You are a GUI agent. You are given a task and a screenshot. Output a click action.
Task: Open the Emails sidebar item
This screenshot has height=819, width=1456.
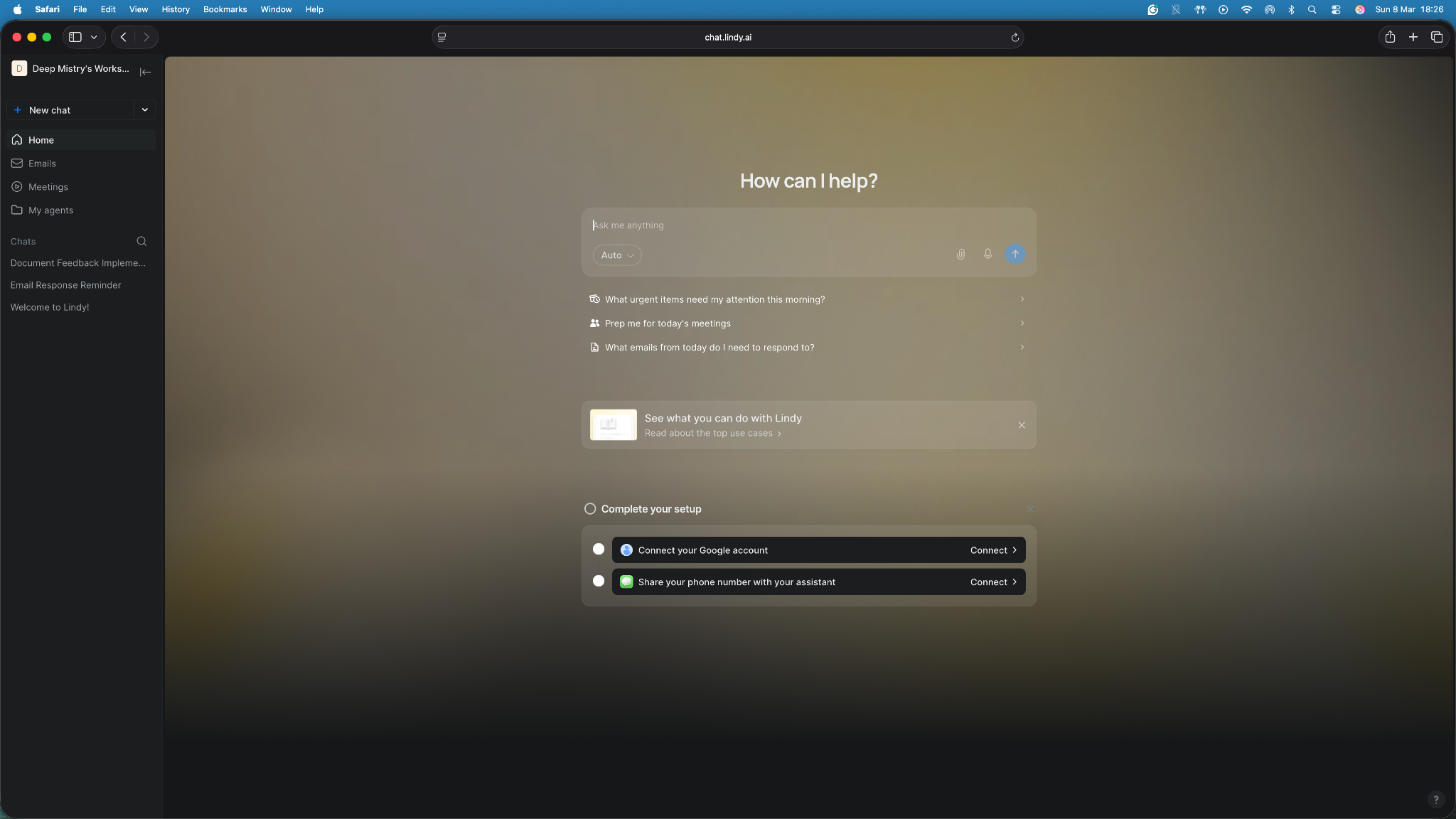click(x=42, y=164)
